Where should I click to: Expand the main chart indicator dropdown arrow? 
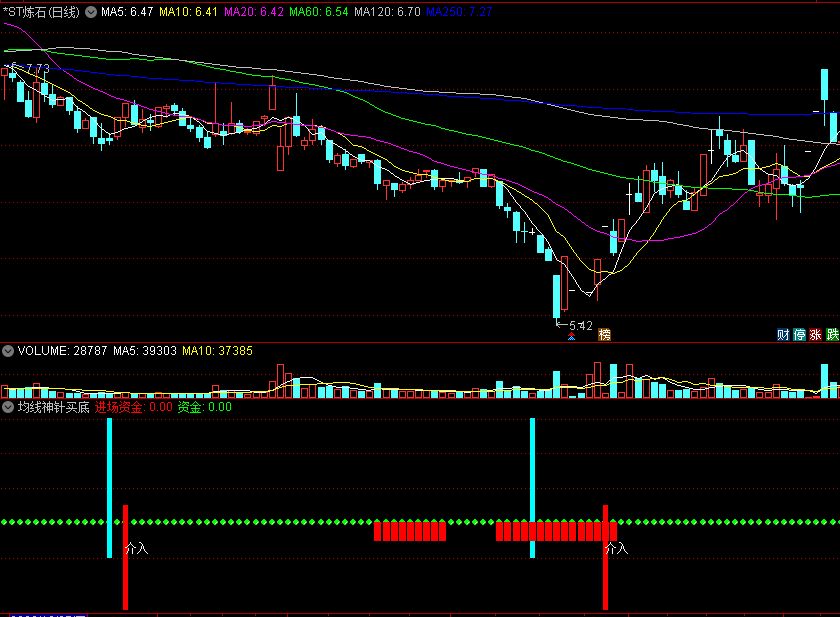pyautogui.click(x=92, y=12)
